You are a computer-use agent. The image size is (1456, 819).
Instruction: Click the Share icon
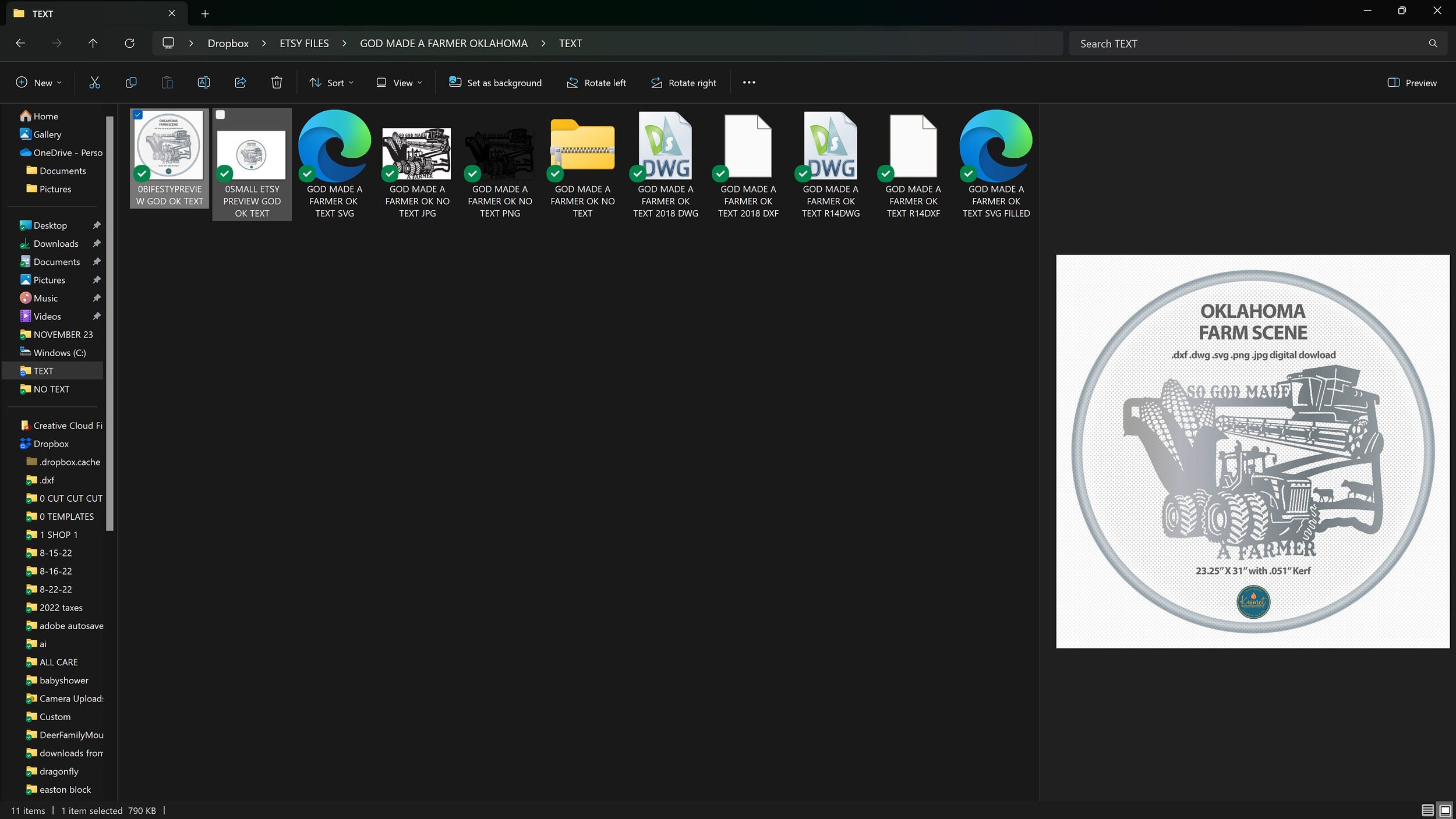240,83
